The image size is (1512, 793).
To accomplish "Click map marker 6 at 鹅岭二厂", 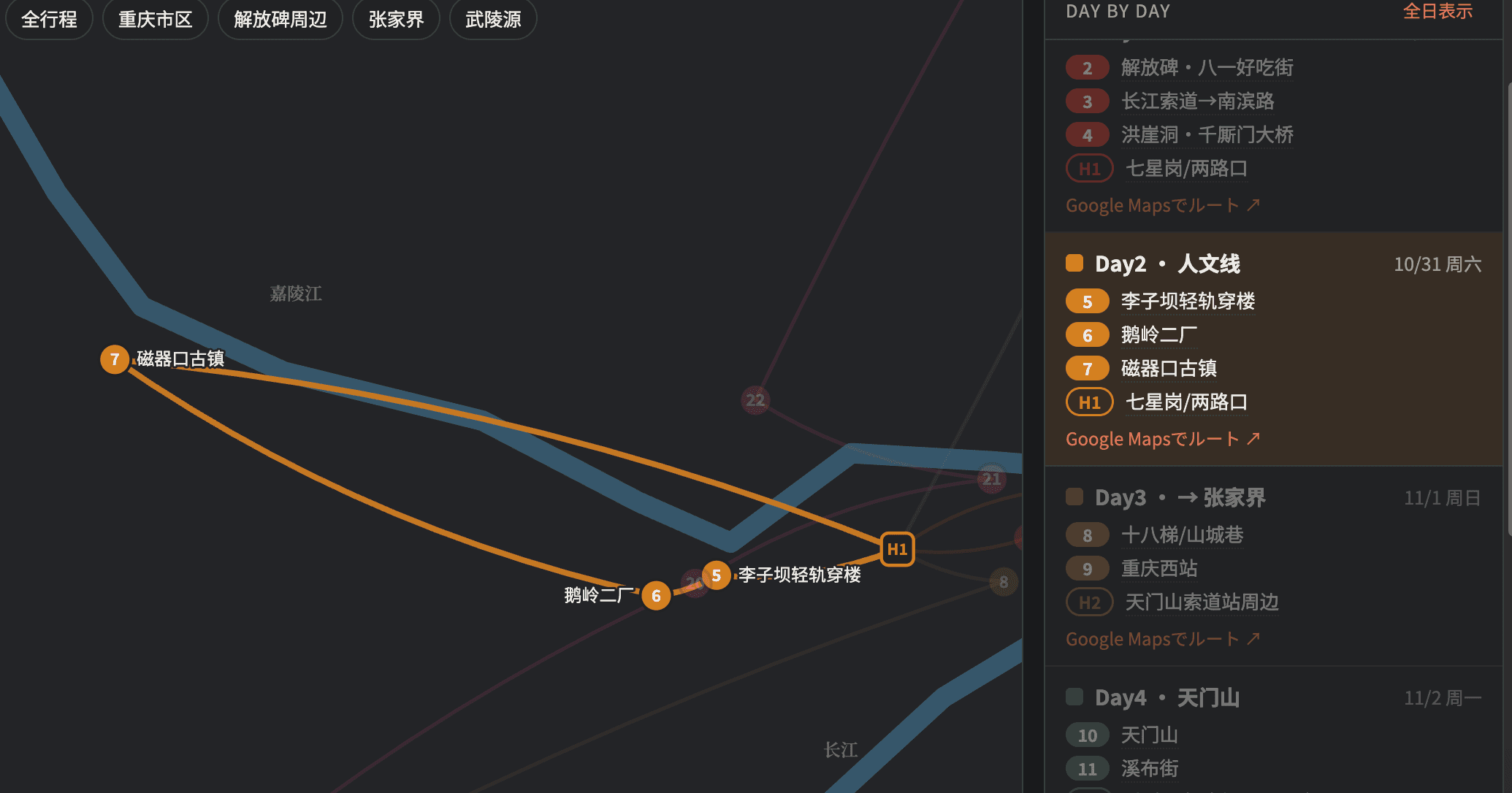I will pos(656,596).
